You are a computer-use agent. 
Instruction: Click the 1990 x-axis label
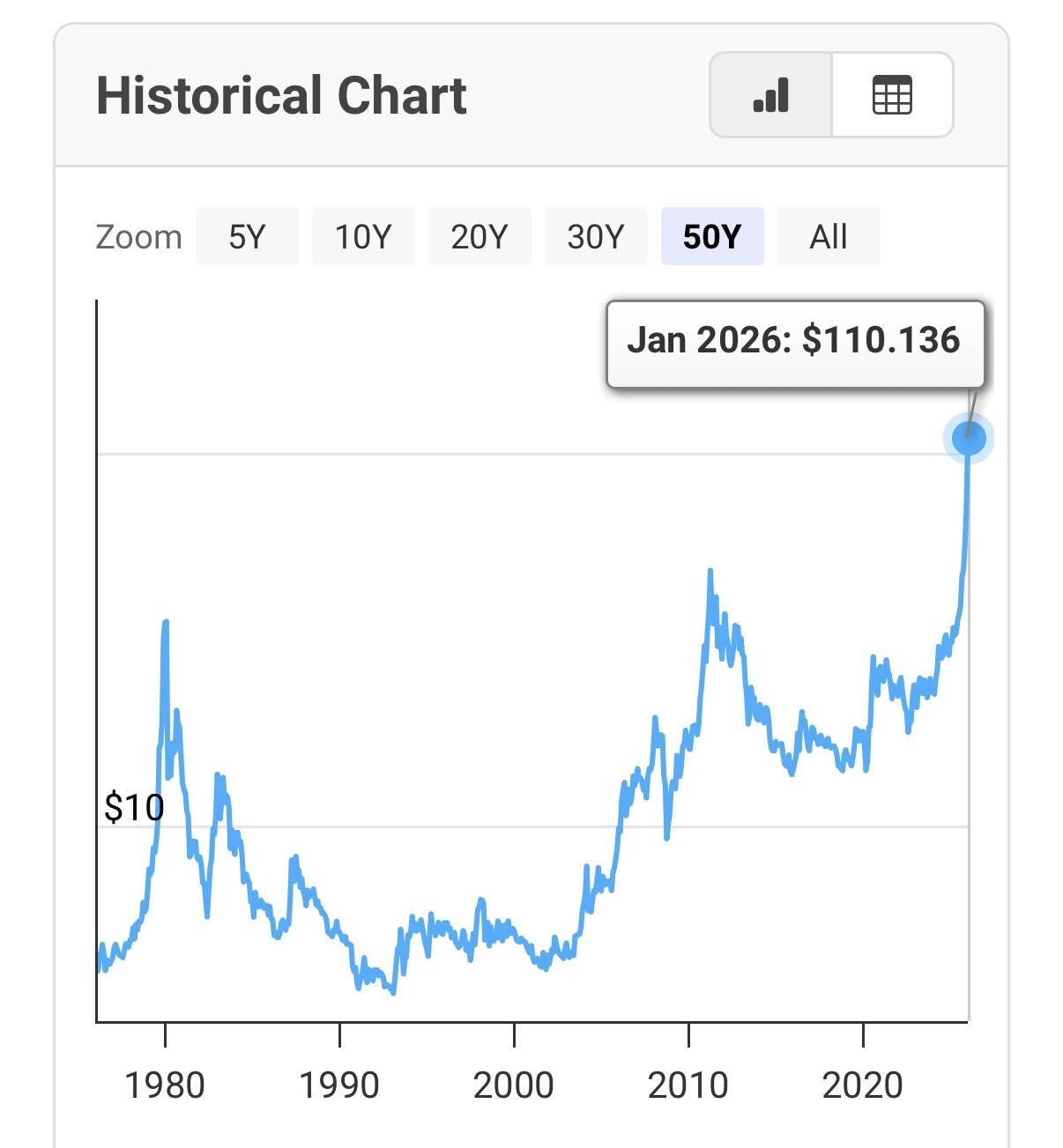[x=339, y=1085]
